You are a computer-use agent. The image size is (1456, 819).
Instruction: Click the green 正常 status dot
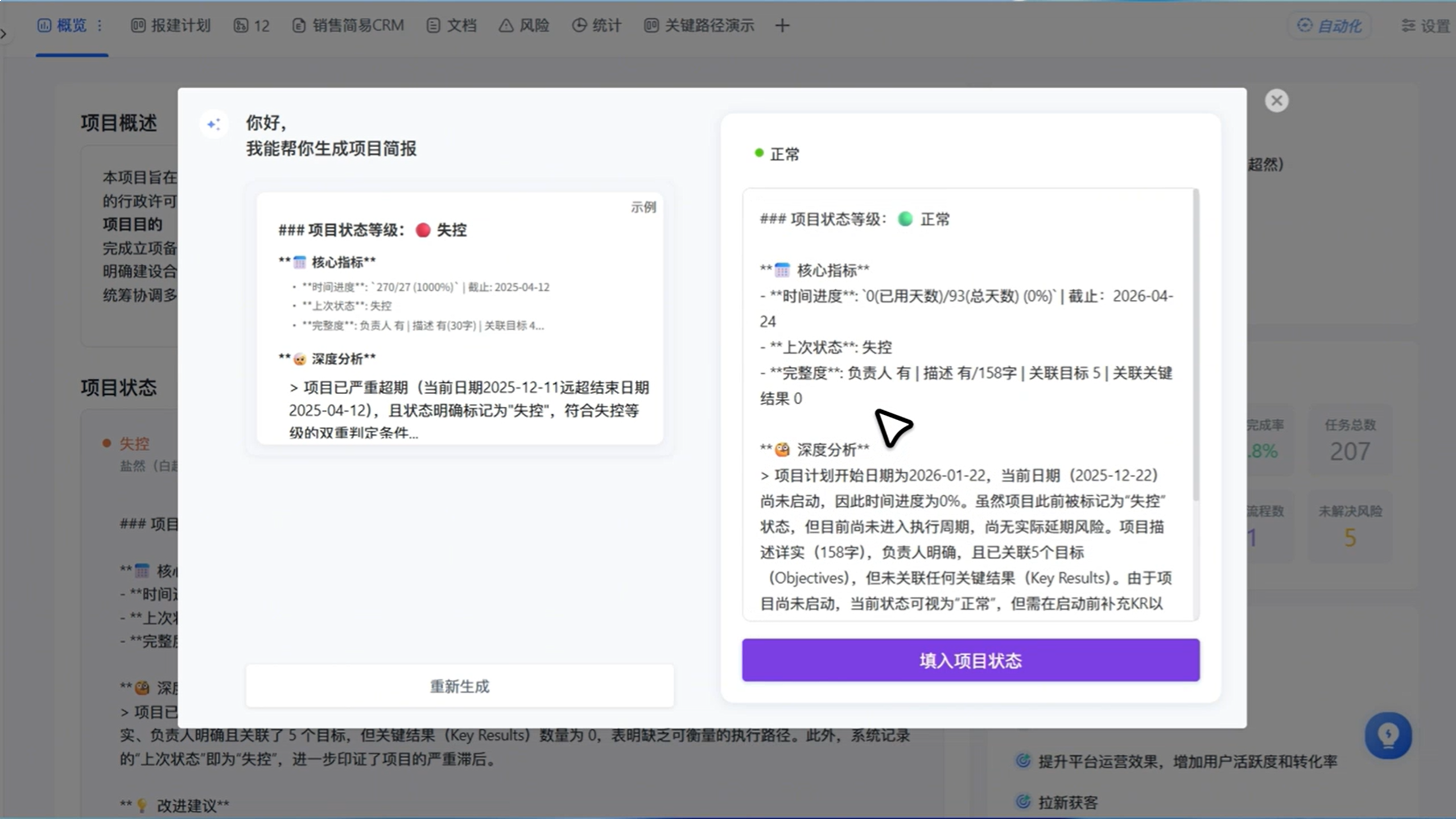coord(758,153)
